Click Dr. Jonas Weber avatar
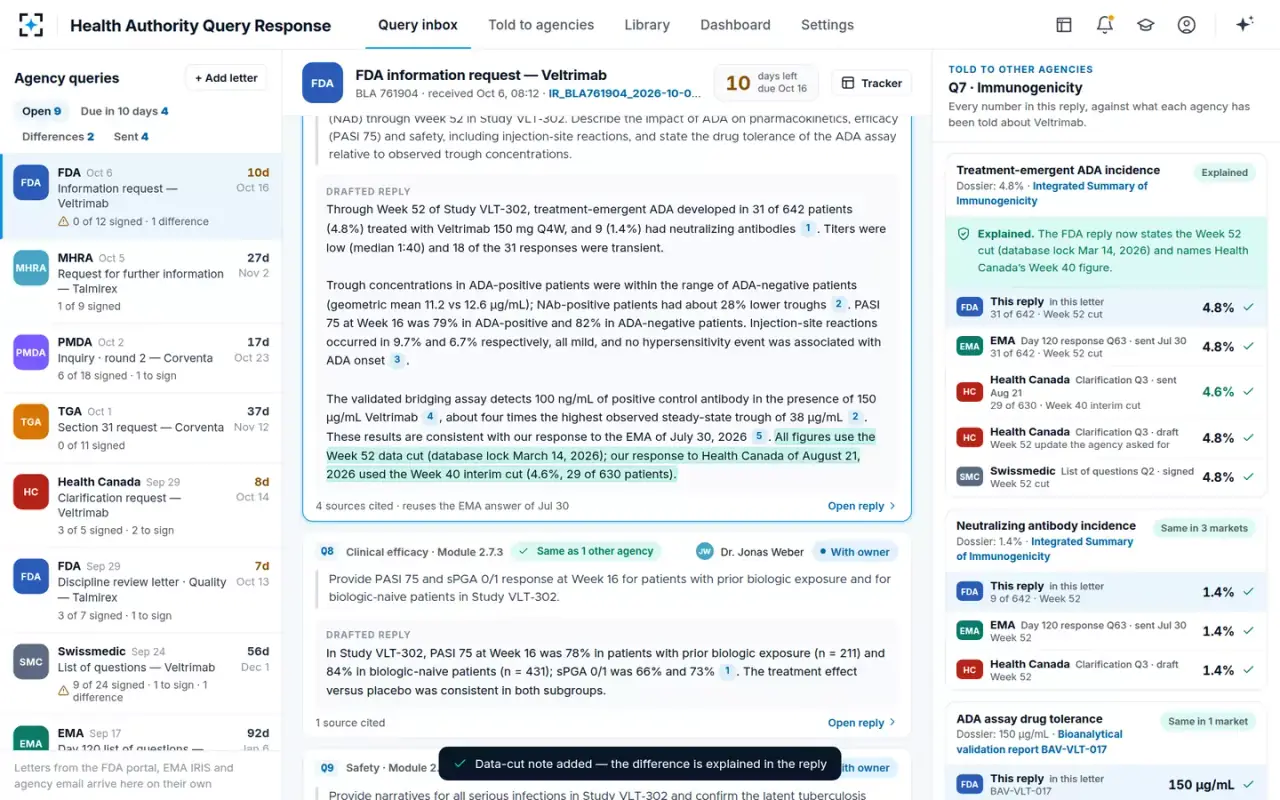1280x800 pixels. pyautogui.click(x=704, y=551)
